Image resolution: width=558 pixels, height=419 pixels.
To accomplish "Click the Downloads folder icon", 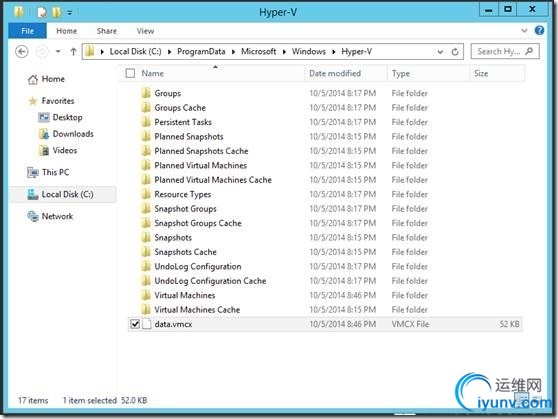I will tap(44, 134).
